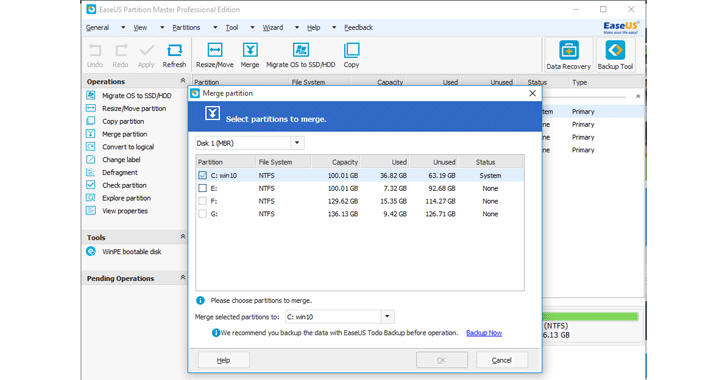Image resolution: width=728 pixels, height=380 pixels.
Task: Choose Merge partition in Operations panel
Action: pos(124,134)
